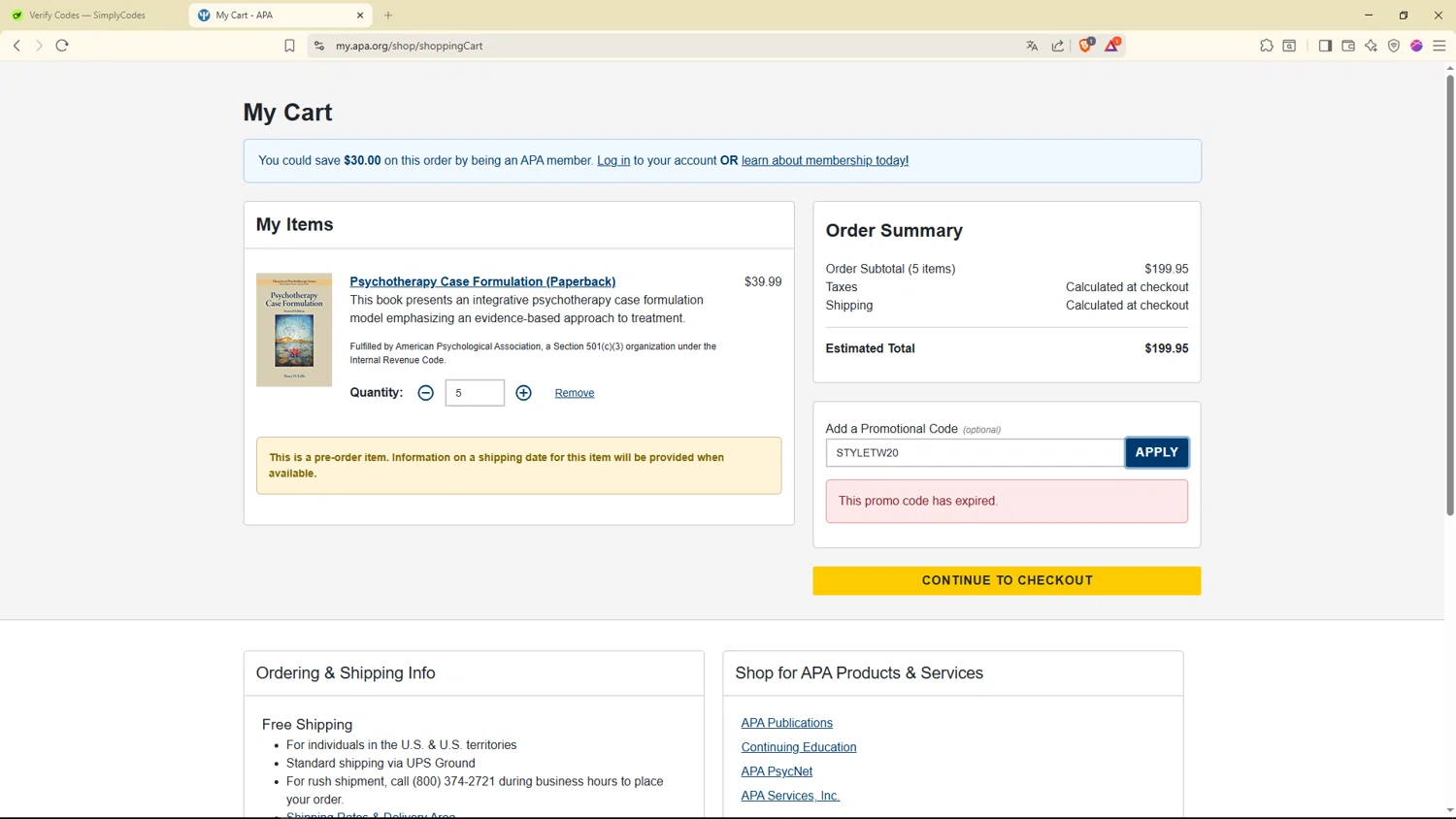Screen dimensions: 1456x819
Task: Open Brave Wallet icon
Action: click(x=1348, y=46)
